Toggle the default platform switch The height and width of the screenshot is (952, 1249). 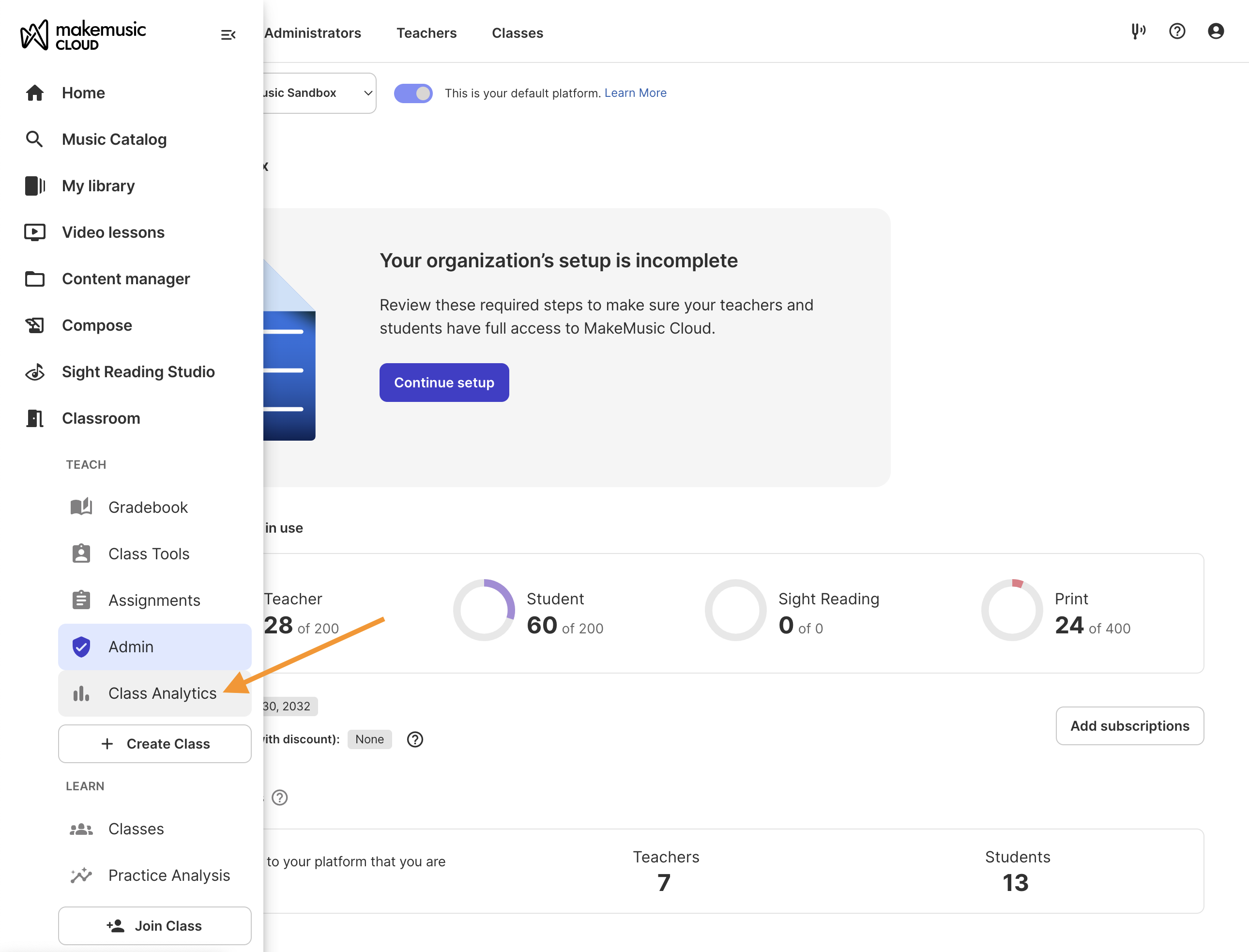click(413, 93)
